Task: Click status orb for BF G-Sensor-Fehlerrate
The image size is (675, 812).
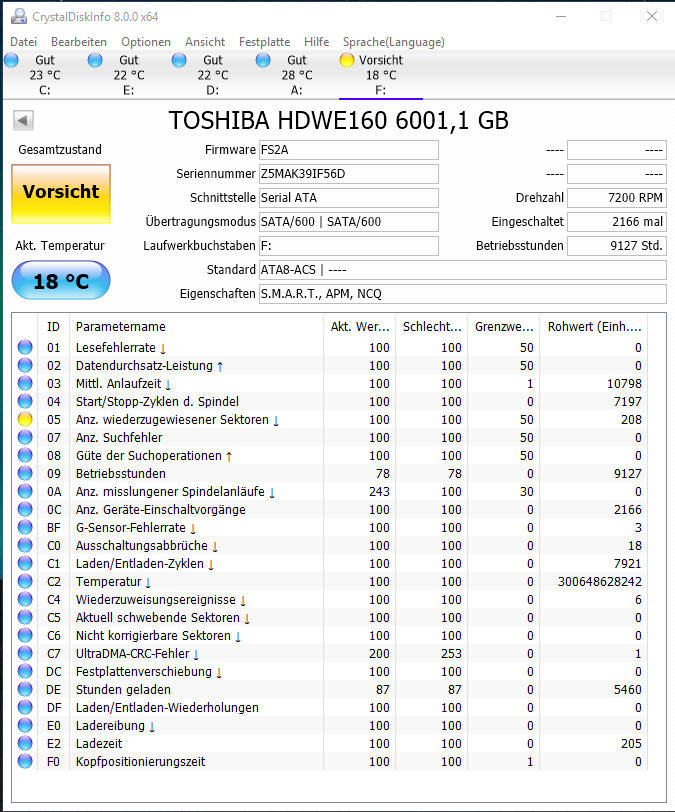Action: pyautogui.click(x=25, y=527)
